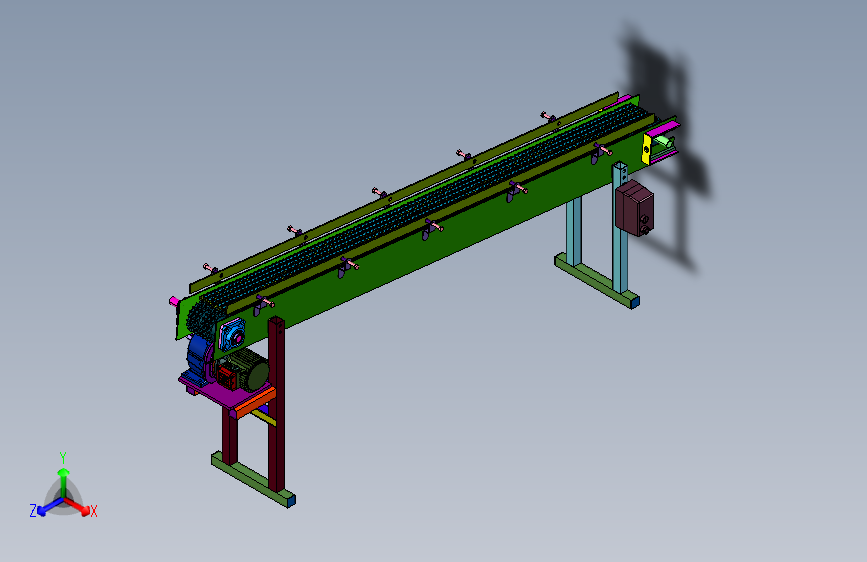The height and width of the screenshot is (562, 867).
Task: Select the orange bracket under motor plate
Action: coord(255,403)
